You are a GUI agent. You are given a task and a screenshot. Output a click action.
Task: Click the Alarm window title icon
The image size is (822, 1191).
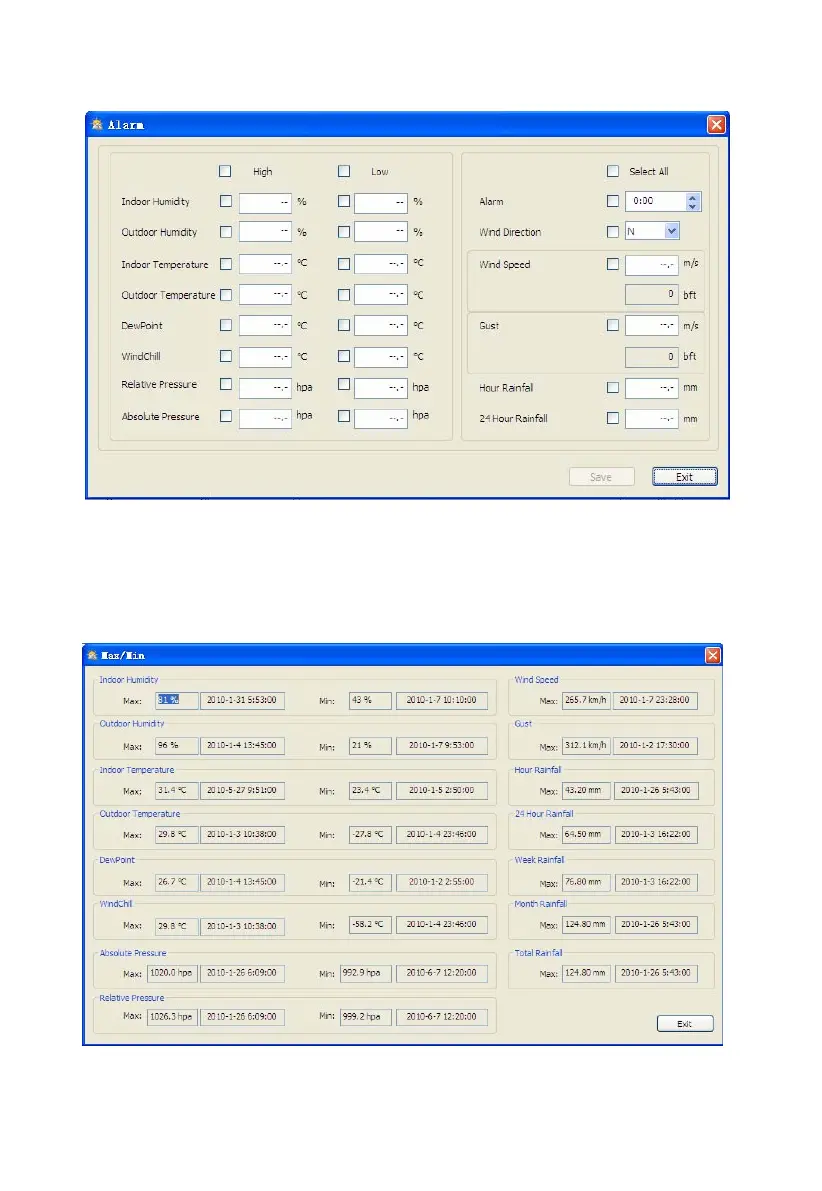point(96,125)
